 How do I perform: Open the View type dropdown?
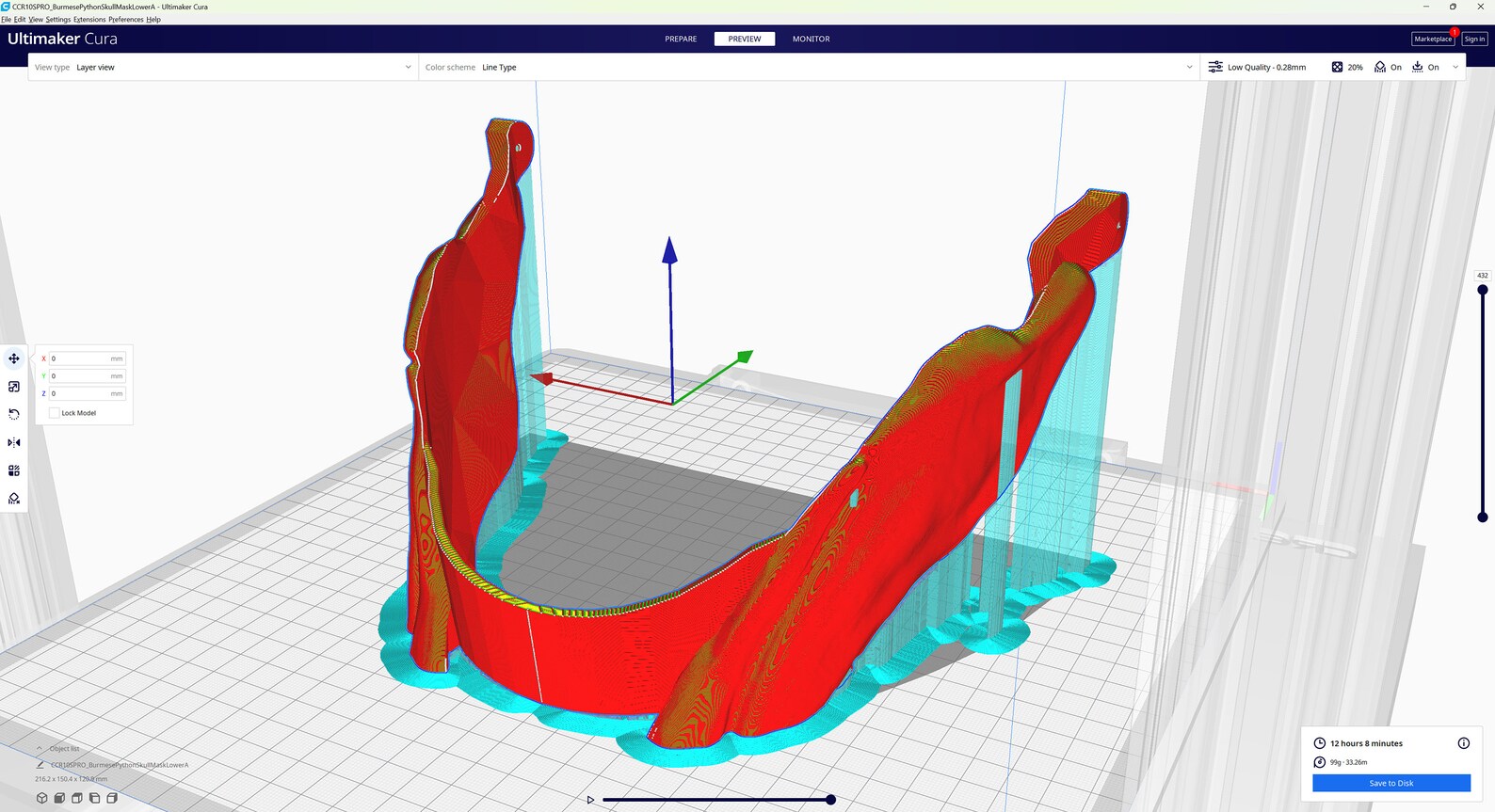[223, 68]
